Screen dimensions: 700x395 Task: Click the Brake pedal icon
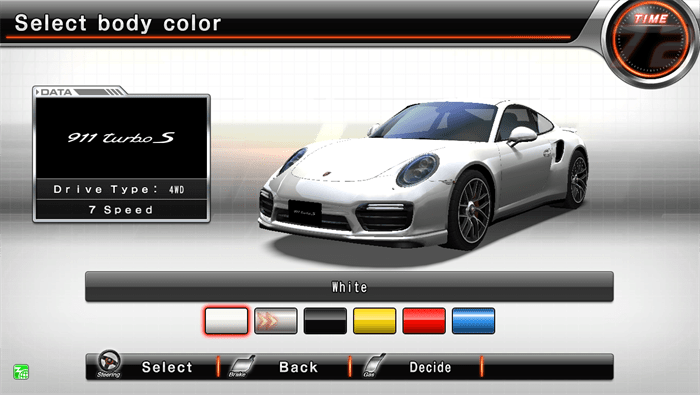click(x=241, y=366)
